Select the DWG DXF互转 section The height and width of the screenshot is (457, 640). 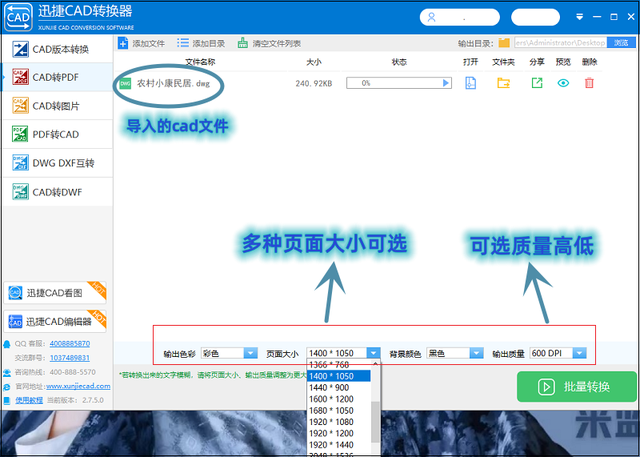(57, 163)
